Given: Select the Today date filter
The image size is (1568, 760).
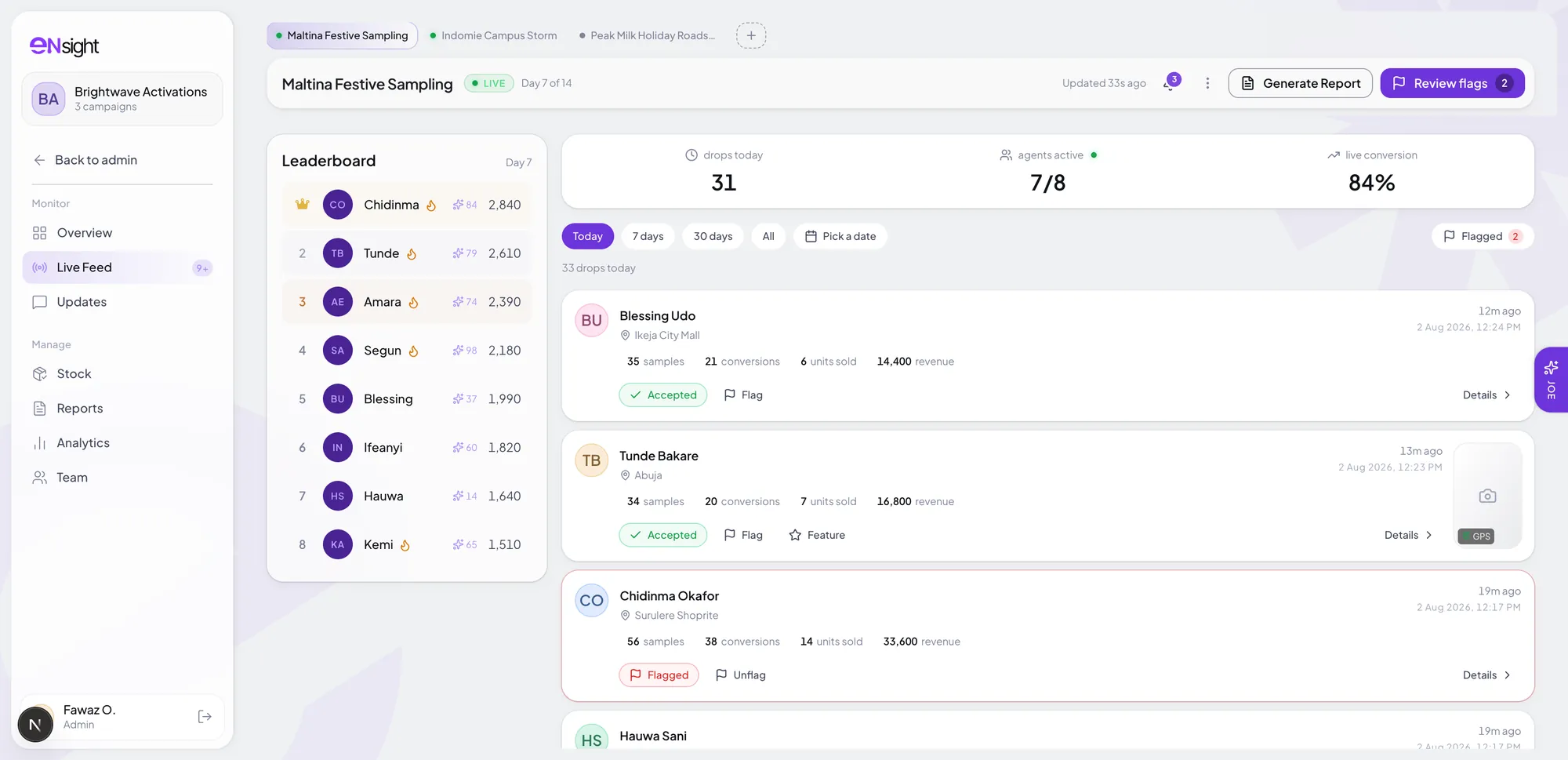Looking at the screenshot, I should [588, 236].
